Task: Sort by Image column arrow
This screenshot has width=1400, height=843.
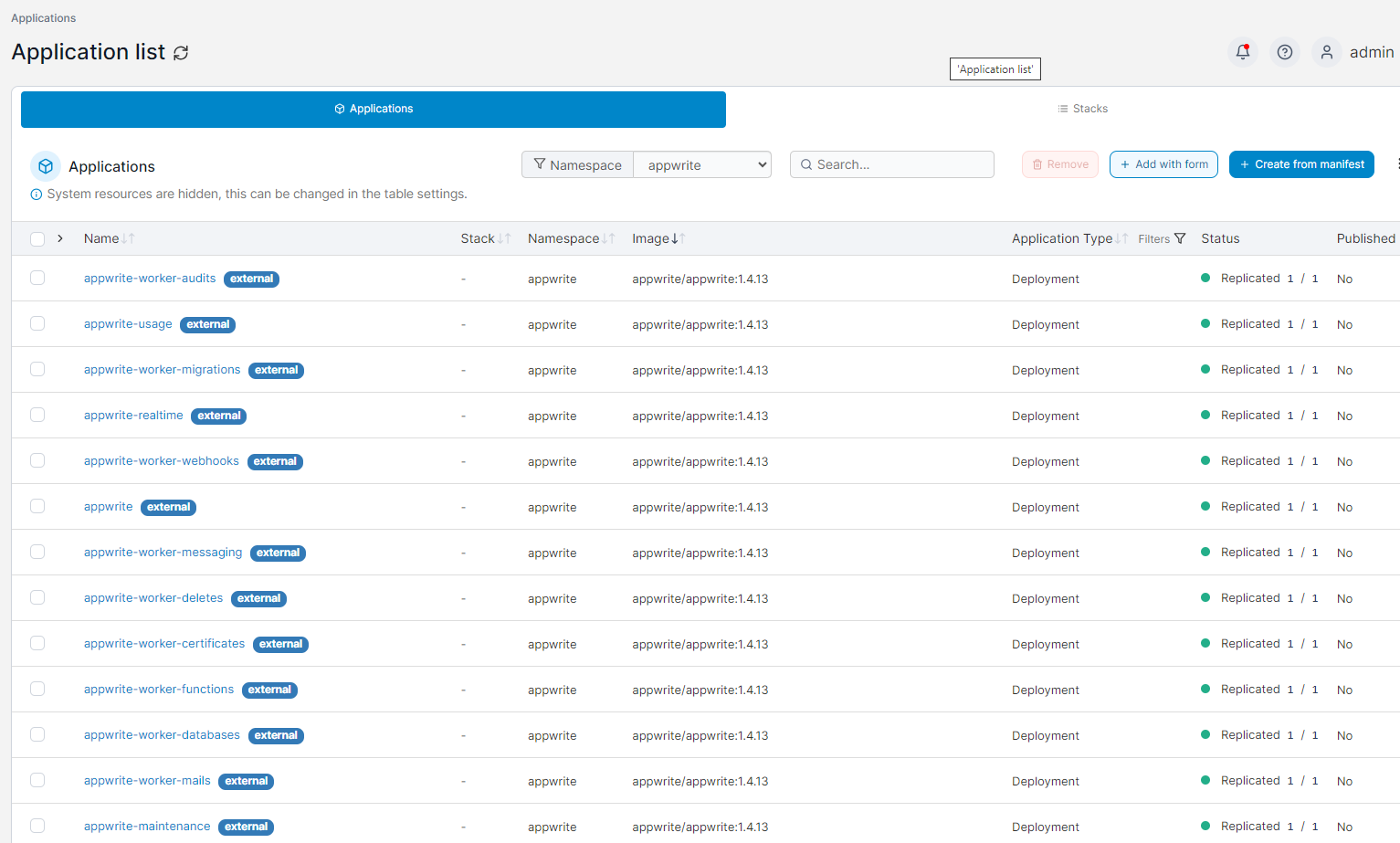Action: click(678, 238)
